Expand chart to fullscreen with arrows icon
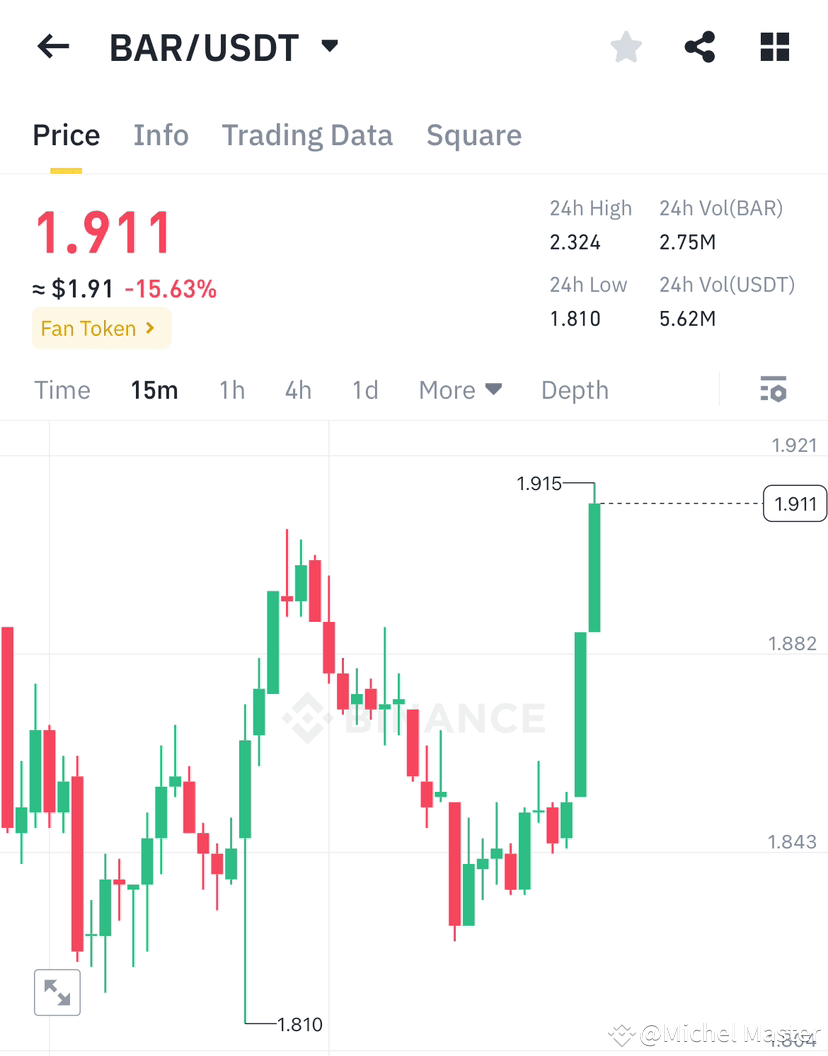Image resolution: width=828 pixels, height=1056 pixels. tap(57, 993)
